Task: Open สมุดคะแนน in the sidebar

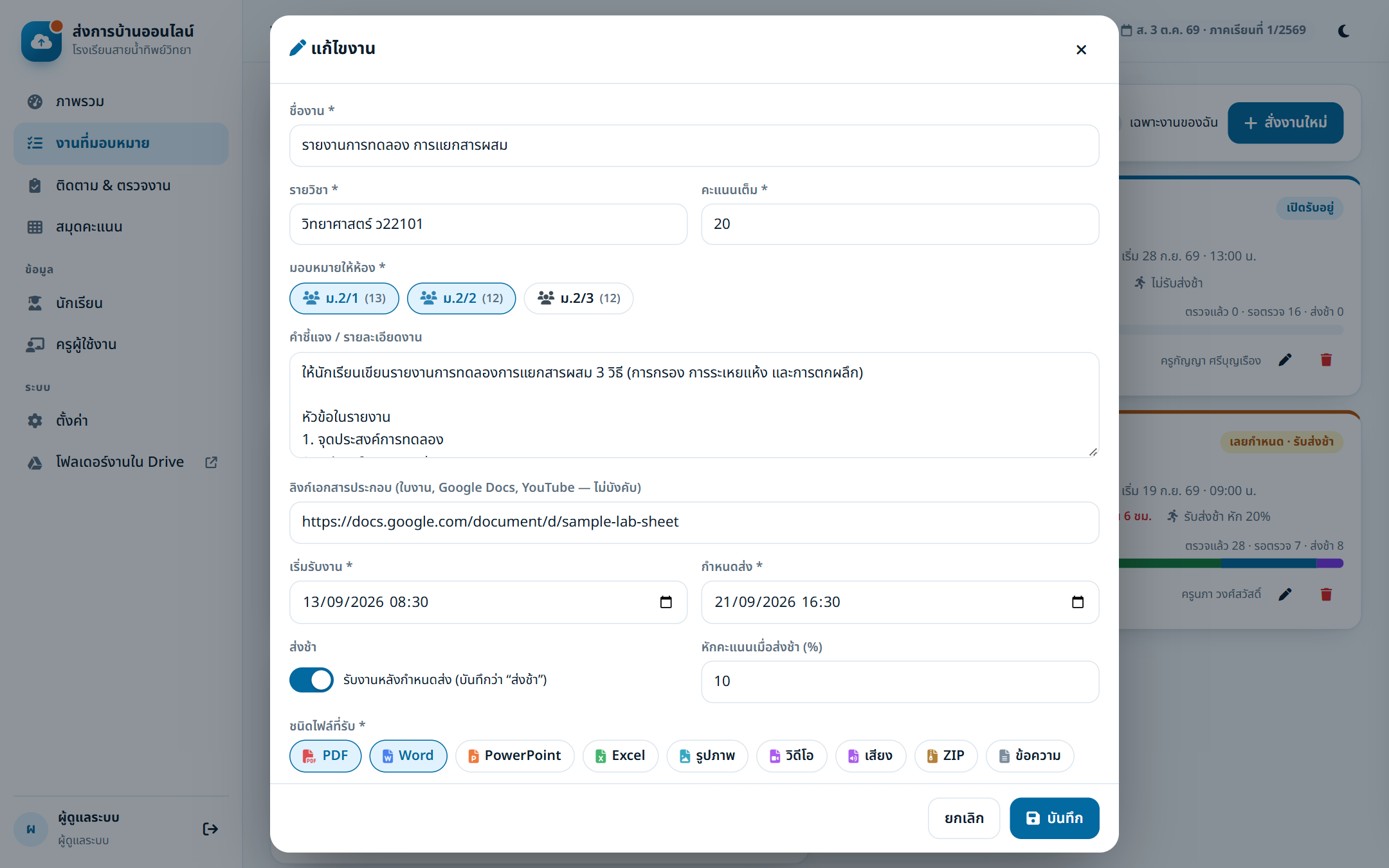Action: pyautogui.click(x=121, y=227)
